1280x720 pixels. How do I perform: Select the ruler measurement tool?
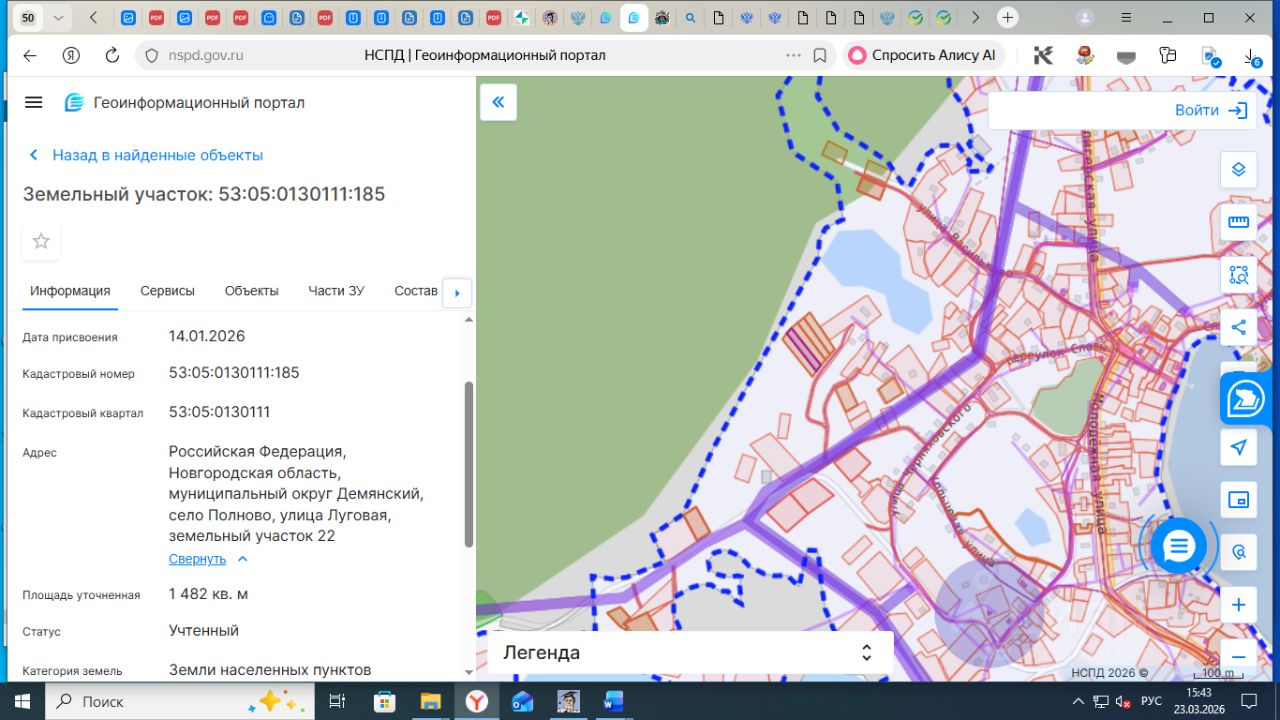point(1238,222)
